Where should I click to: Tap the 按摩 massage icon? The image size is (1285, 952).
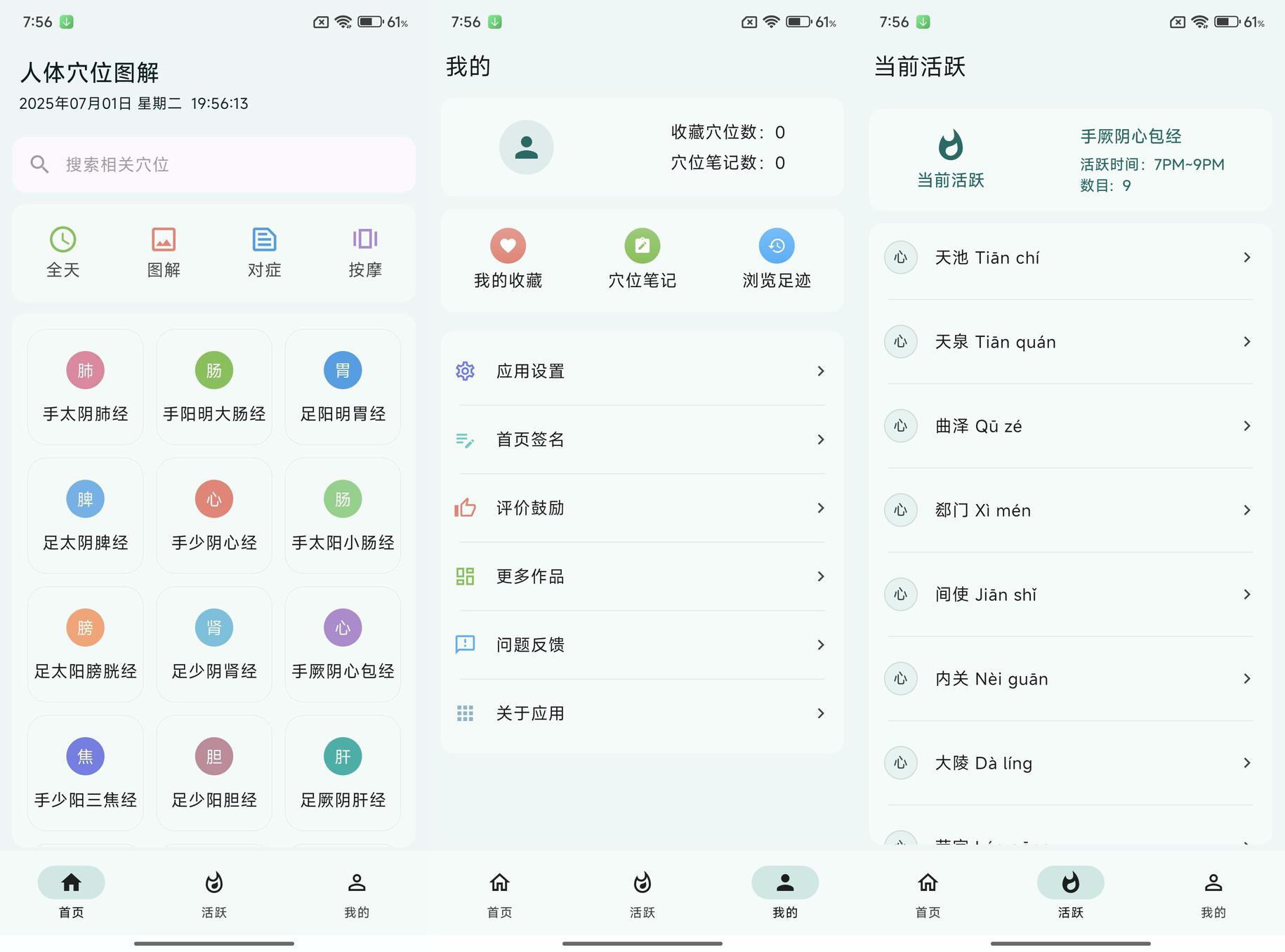[365, 239]
